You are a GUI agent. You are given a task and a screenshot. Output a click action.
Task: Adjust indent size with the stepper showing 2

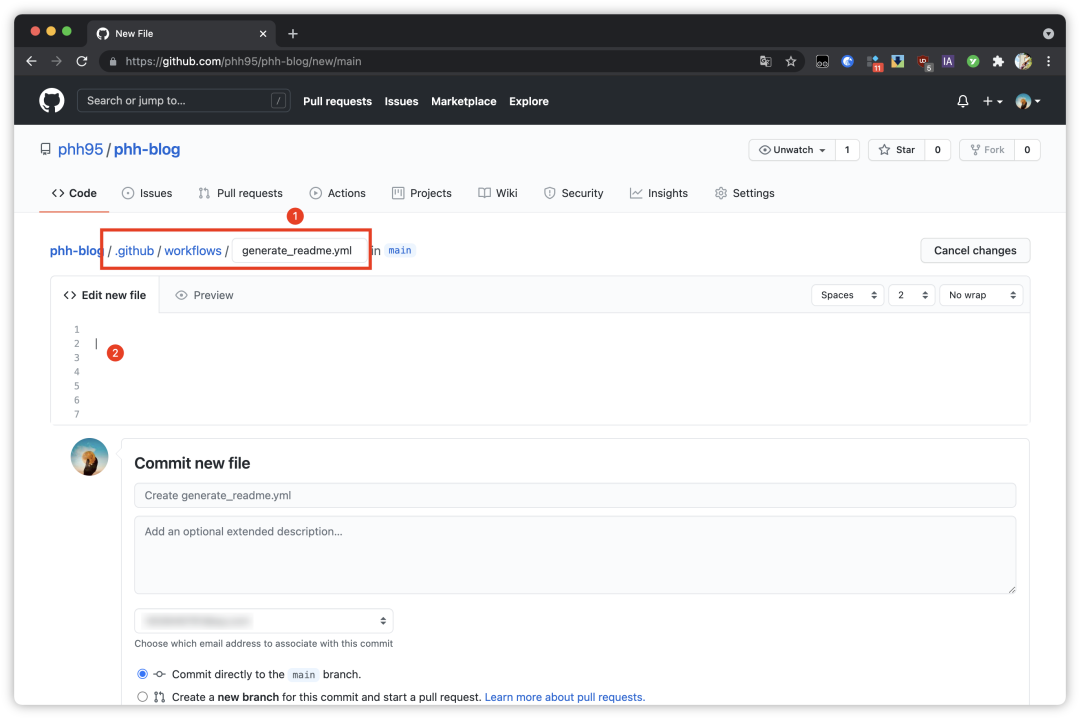pyautogui.click(x=911, y=295)
